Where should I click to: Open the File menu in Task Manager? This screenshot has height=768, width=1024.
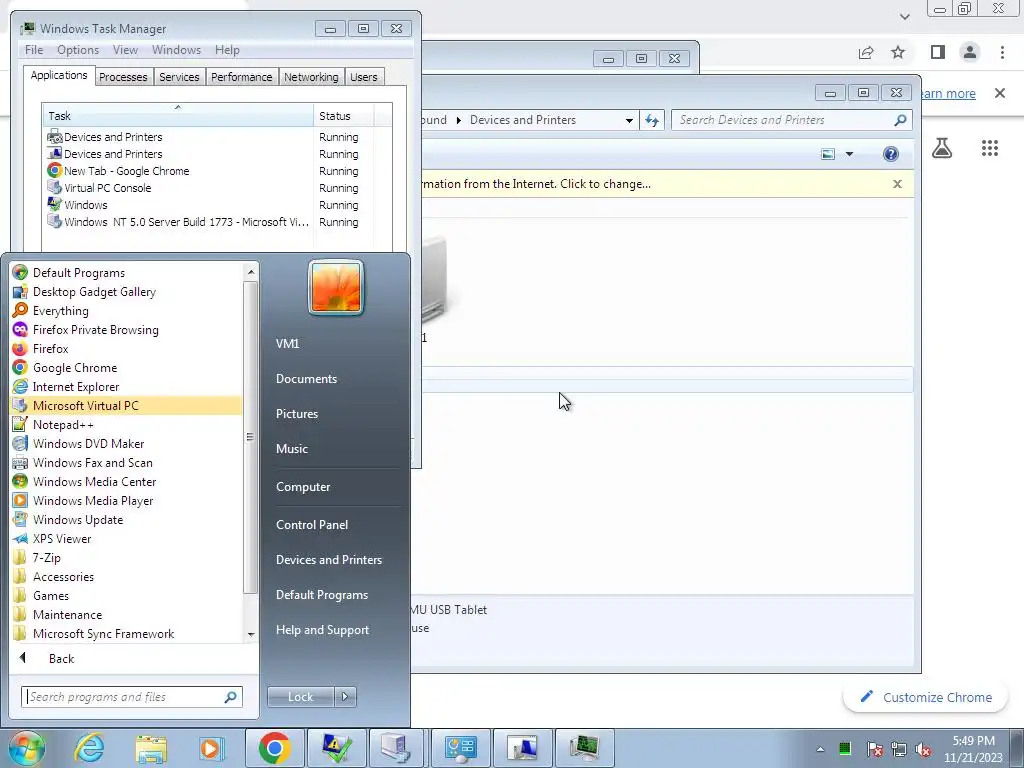(x=34, y=50)
